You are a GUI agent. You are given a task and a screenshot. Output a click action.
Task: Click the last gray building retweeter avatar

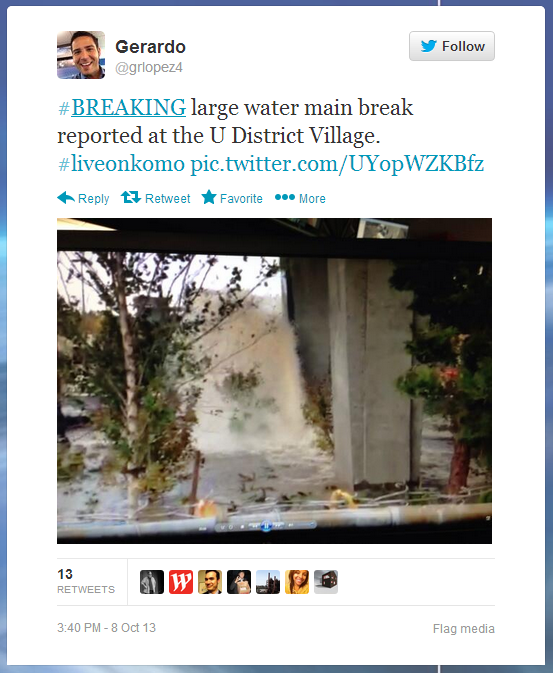[x=326, y=582]
